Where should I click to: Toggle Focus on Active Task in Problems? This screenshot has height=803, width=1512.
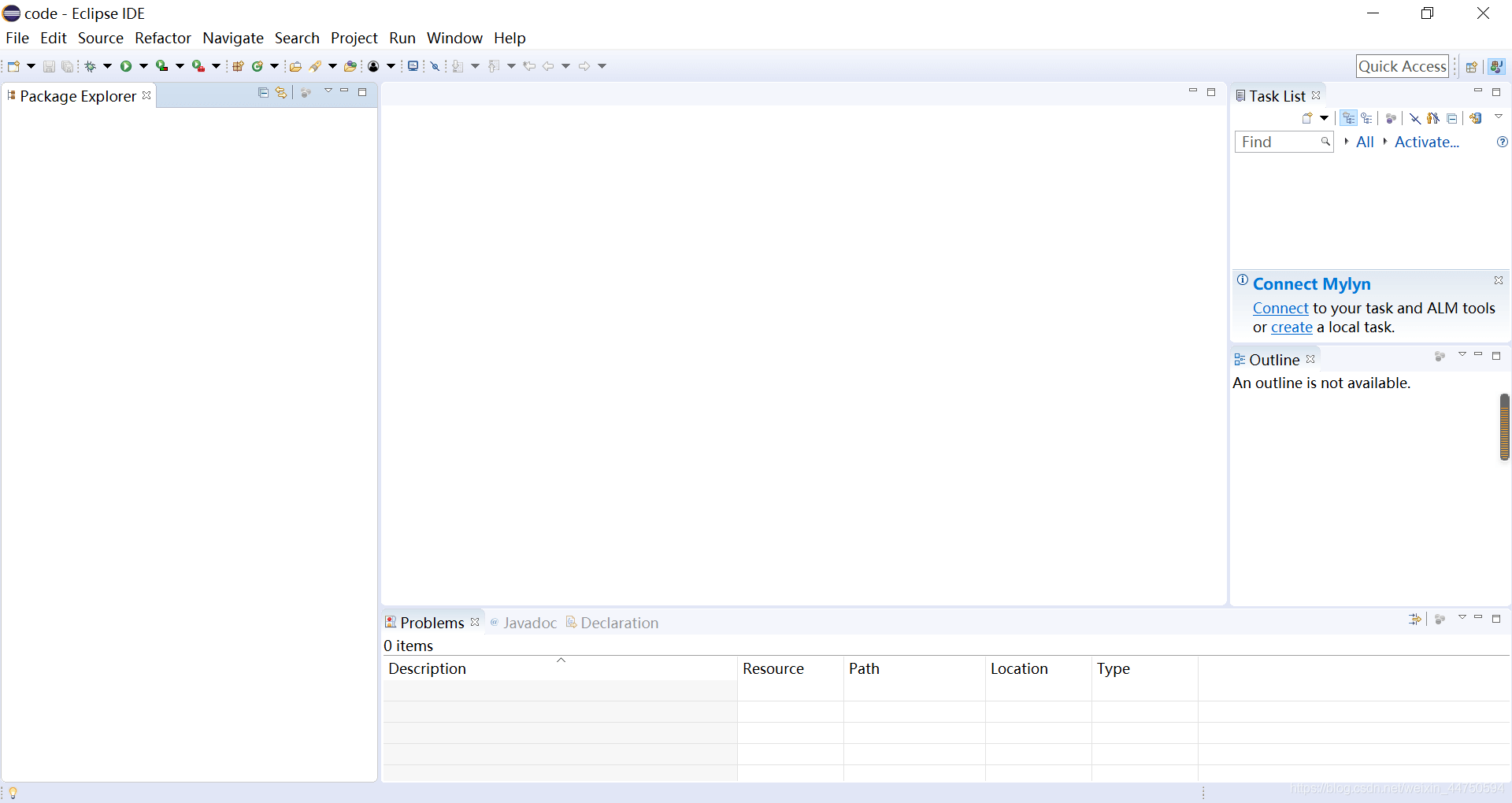[x=1440, y=620]
